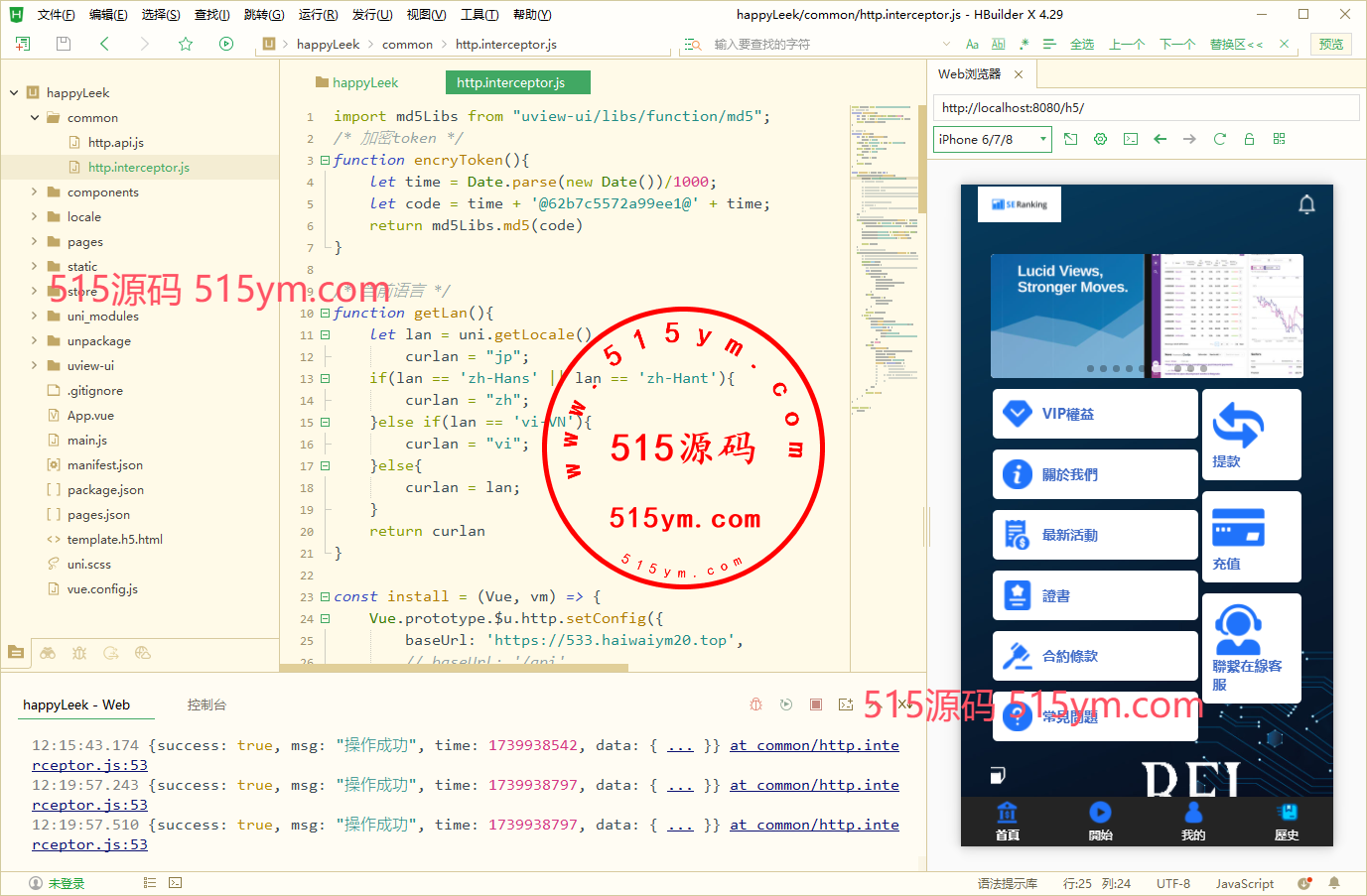Collapse the common folder in tree
The height and width of the screenshot is (896, 1367).
pyautogui.click(x=35, y=117)
